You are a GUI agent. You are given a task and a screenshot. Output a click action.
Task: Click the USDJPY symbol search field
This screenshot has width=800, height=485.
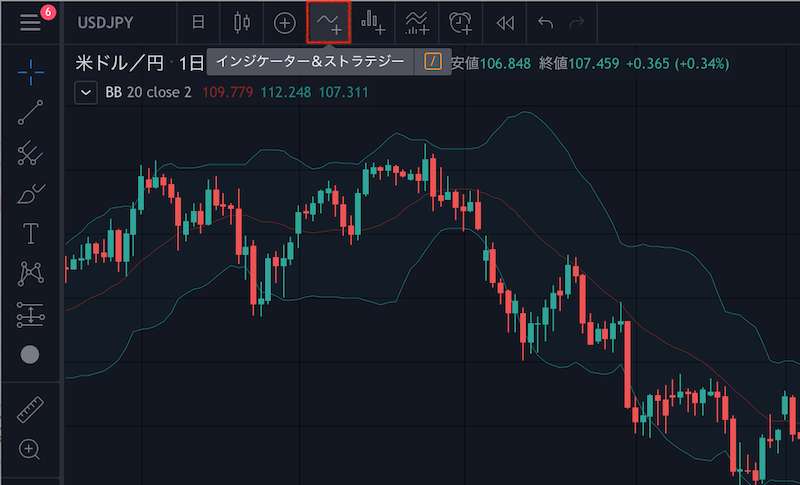pos(107,22)
